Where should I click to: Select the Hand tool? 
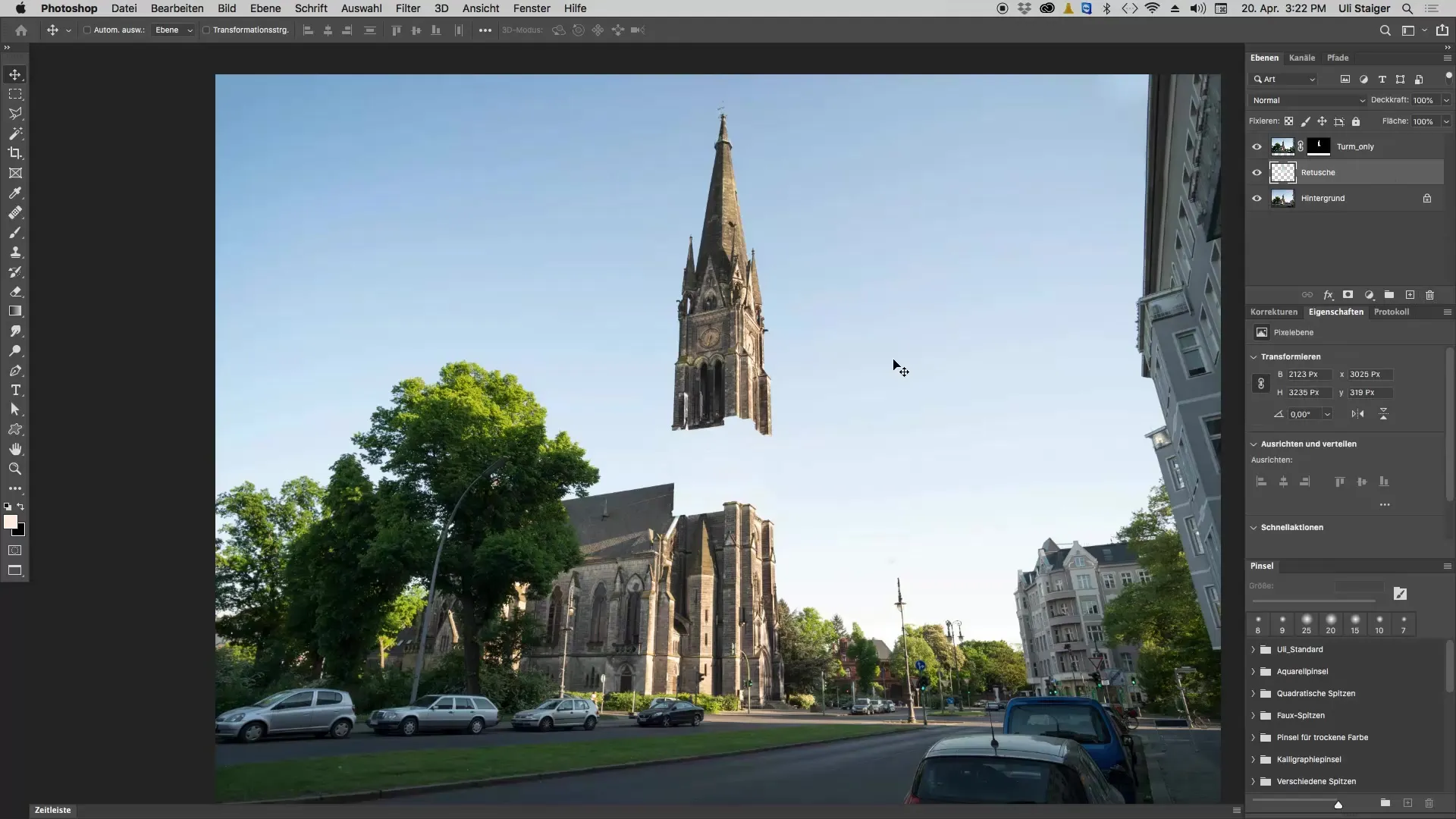(x=15, y=449)
